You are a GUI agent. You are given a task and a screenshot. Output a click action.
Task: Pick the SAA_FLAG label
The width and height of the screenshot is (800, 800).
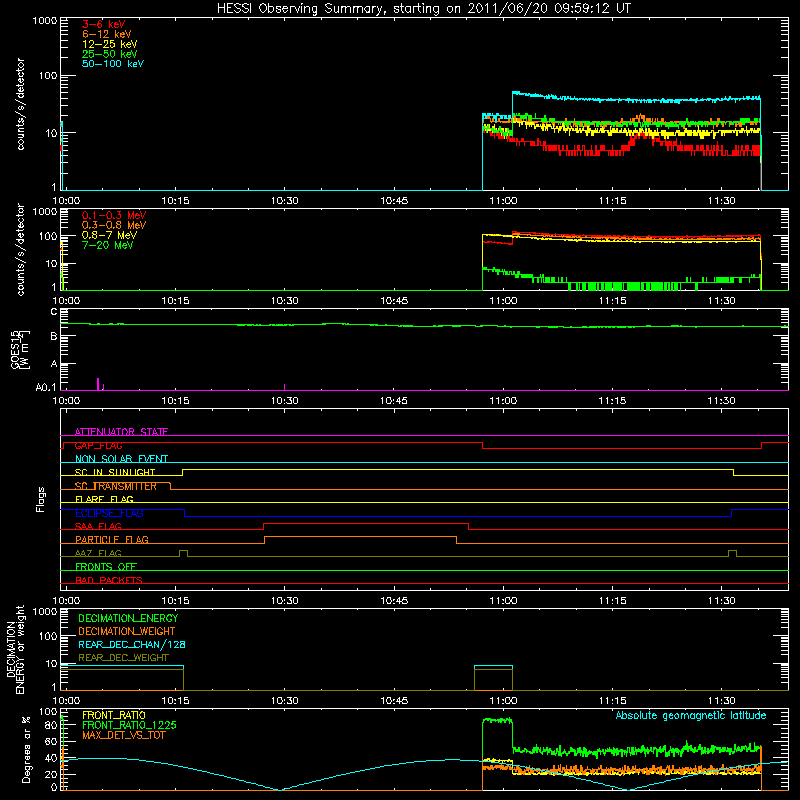coord(98,526)
